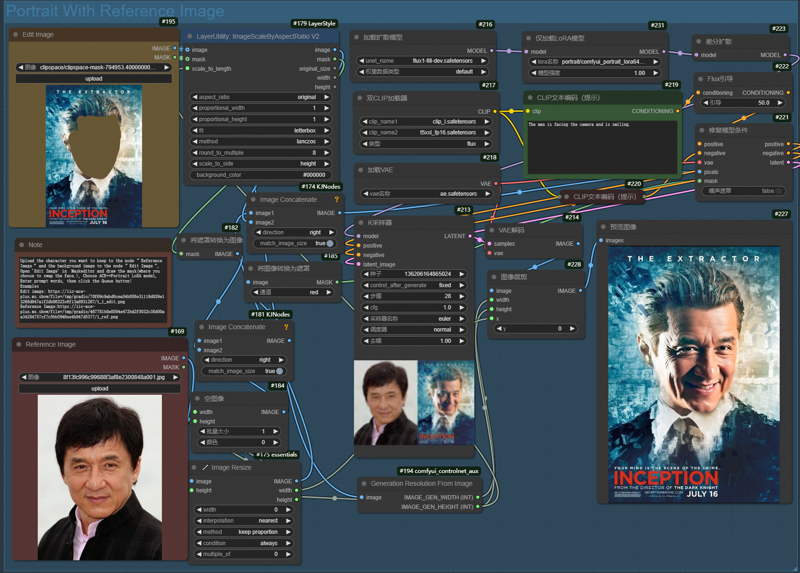Collapse the 加载扩散模型 node title dot

(356, 37)
